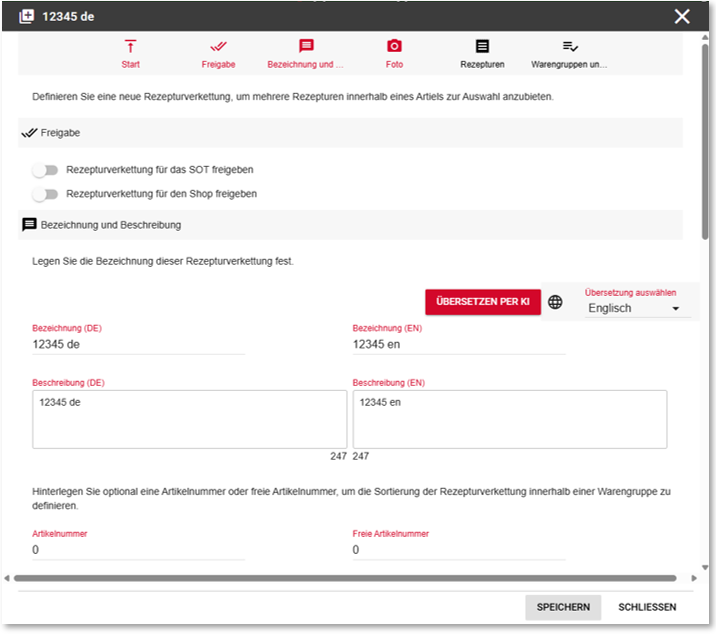The image size is (716, 634).
Task: Click the SPEICHERN button
Action: click(563, 607)
